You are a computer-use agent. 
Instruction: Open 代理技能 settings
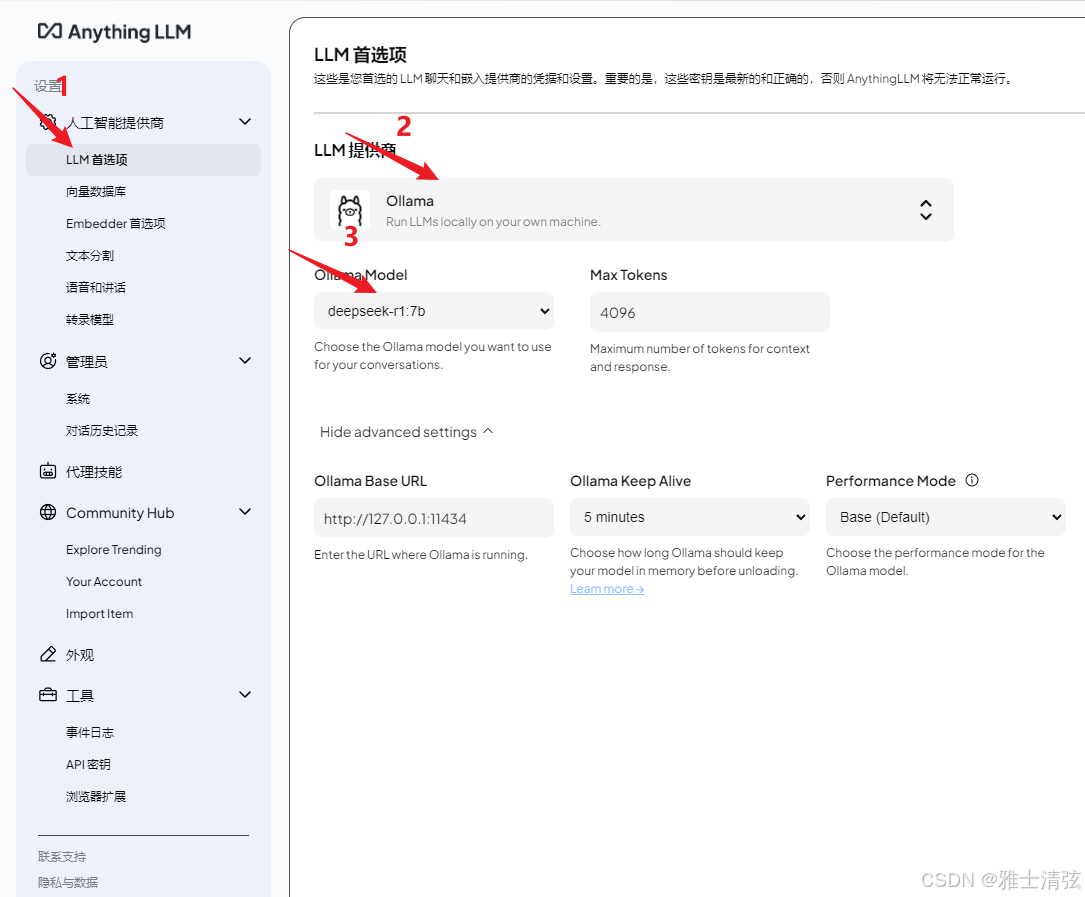pos(94,472)
